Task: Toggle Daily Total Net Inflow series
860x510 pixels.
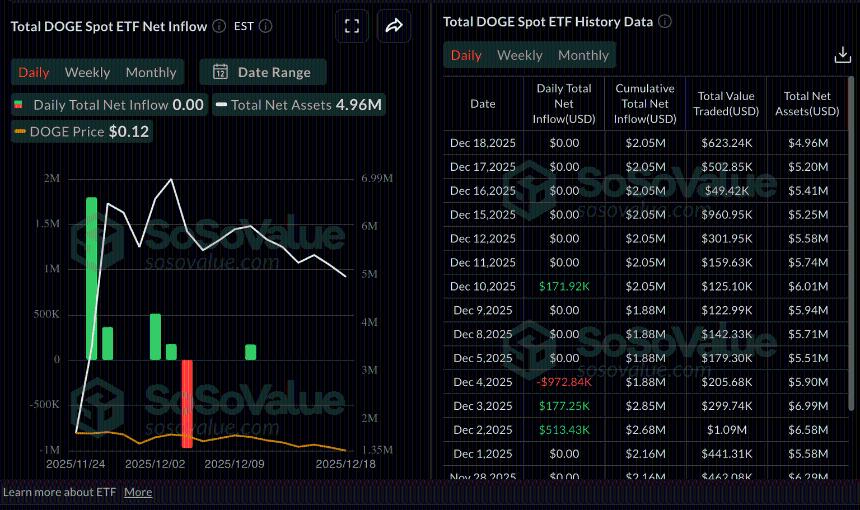Action: pyautogui.click(x=109, y=105)
